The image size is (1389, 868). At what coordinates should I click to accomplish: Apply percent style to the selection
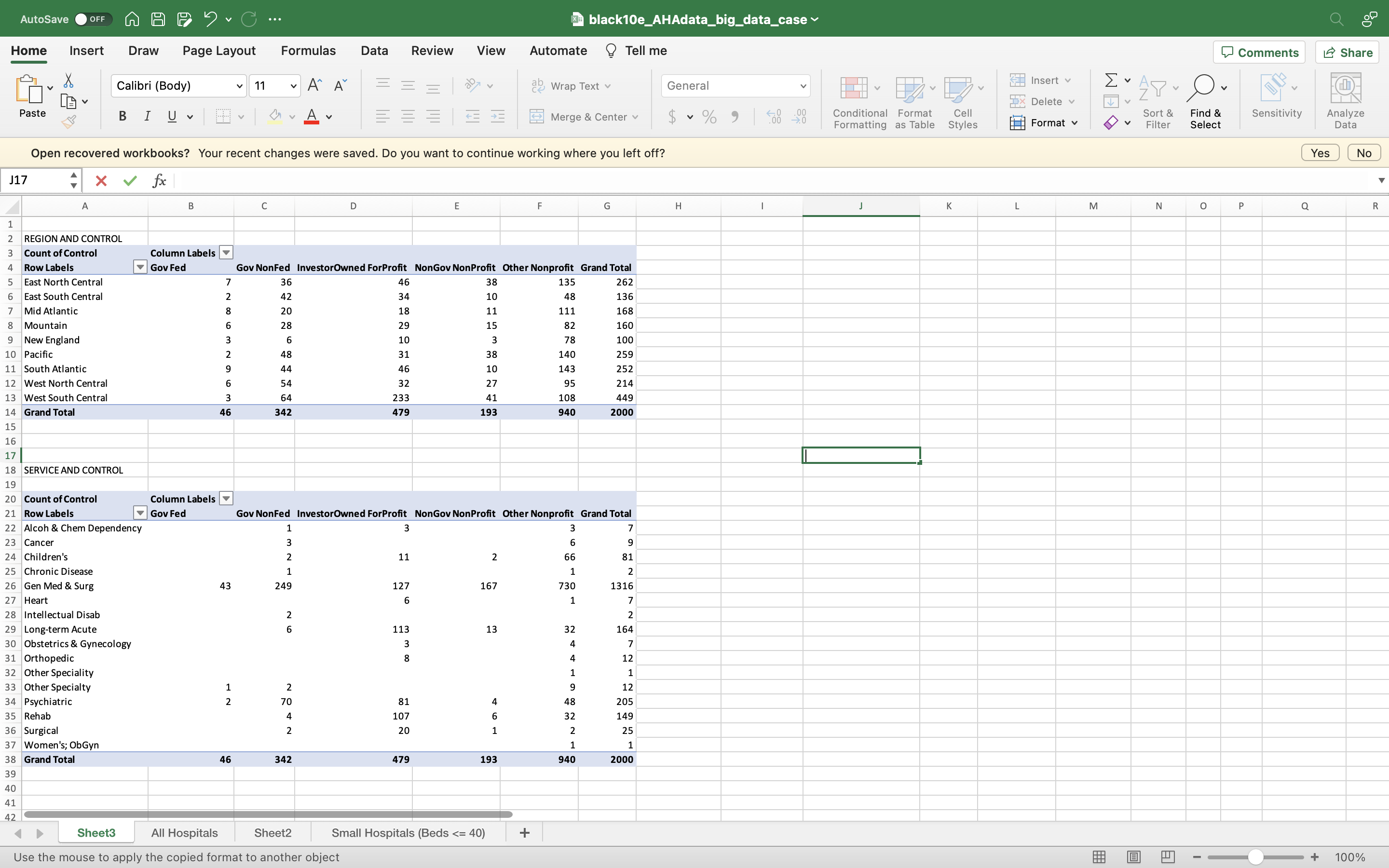click(708, 117)
